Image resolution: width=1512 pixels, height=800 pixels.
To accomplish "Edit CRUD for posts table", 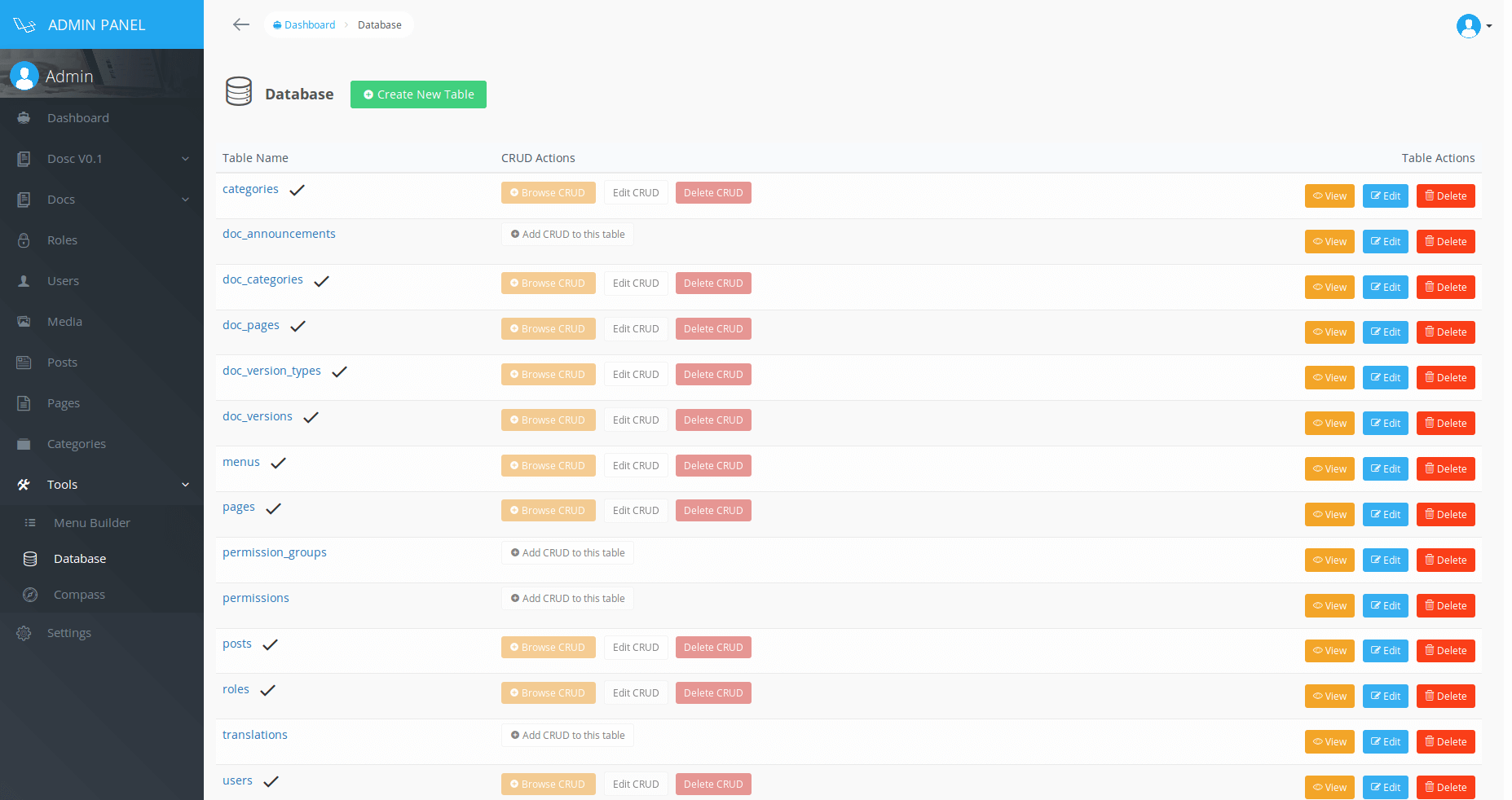I will [636, 648].
